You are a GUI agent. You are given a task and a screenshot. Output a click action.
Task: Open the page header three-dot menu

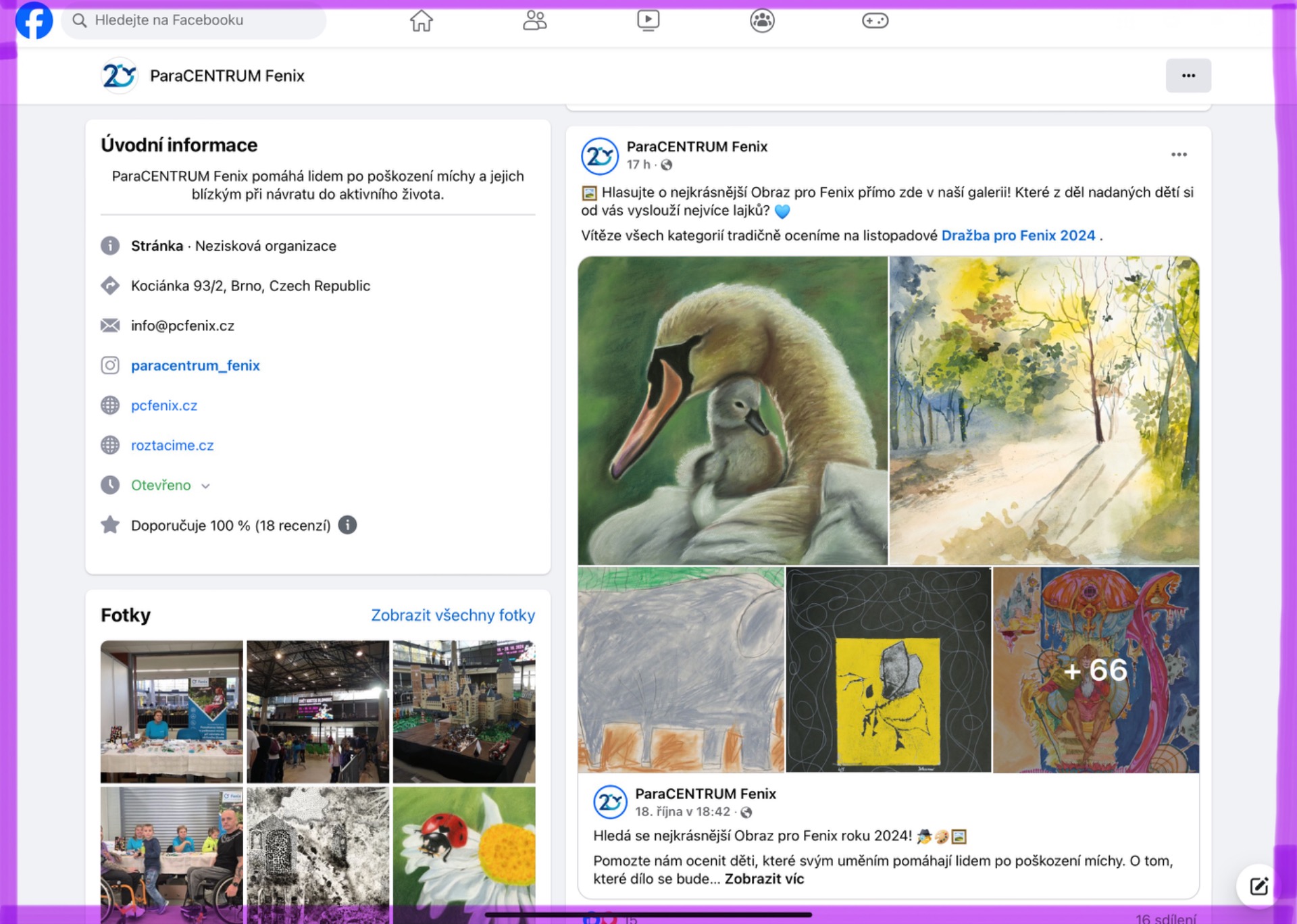pyautogui.click(x=1188, y=76)
